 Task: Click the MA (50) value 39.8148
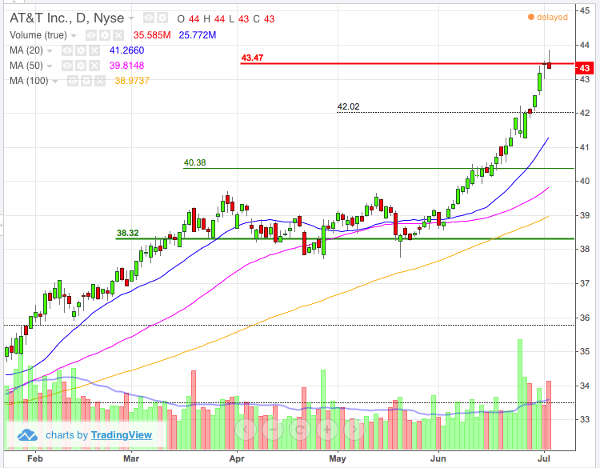click(x=127, y=66)
